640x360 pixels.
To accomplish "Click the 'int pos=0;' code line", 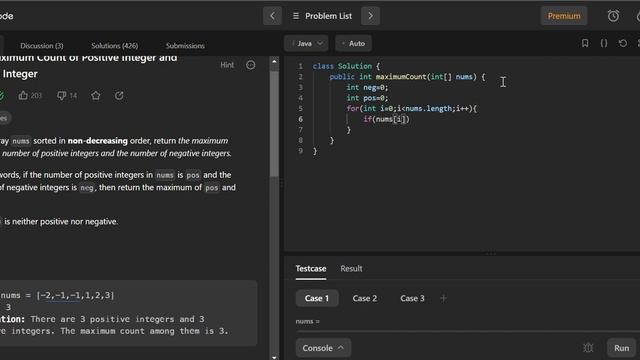I will tap(367, 98).
